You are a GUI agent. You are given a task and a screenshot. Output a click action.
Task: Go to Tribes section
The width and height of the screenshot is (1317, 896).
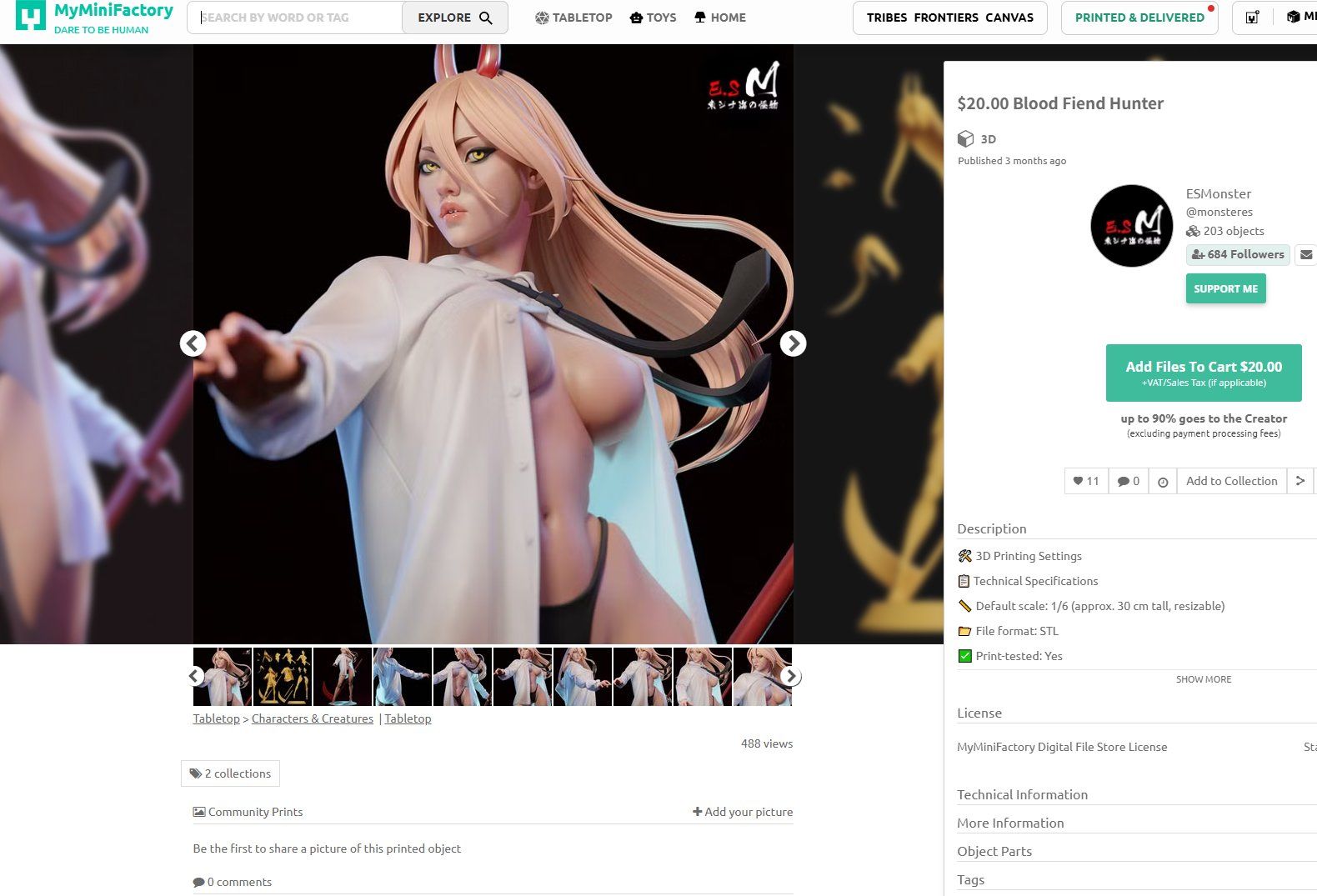point(886,18)
